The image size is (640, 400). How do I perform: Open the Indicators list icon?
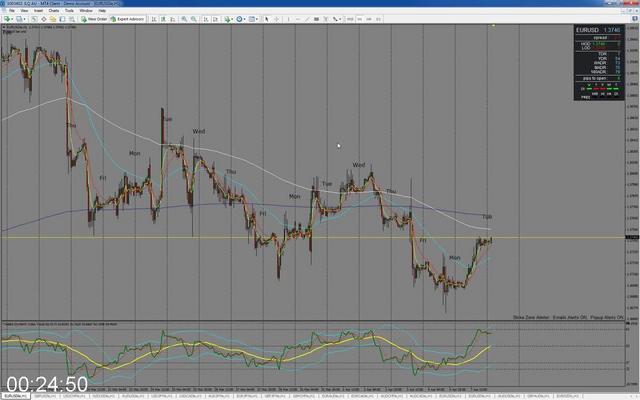click(x=227, y=19)
